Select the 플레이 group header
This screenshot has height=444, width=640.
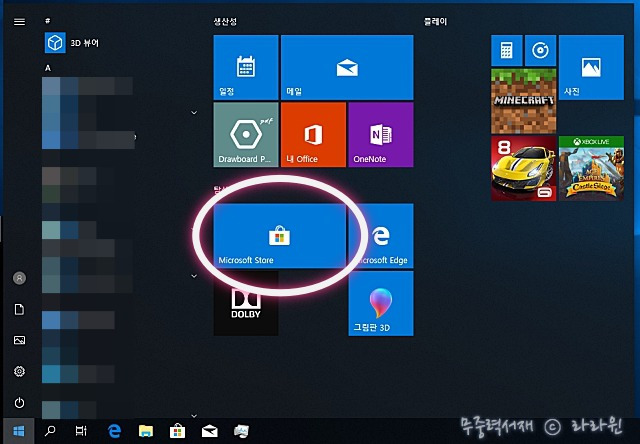(436, 22)
